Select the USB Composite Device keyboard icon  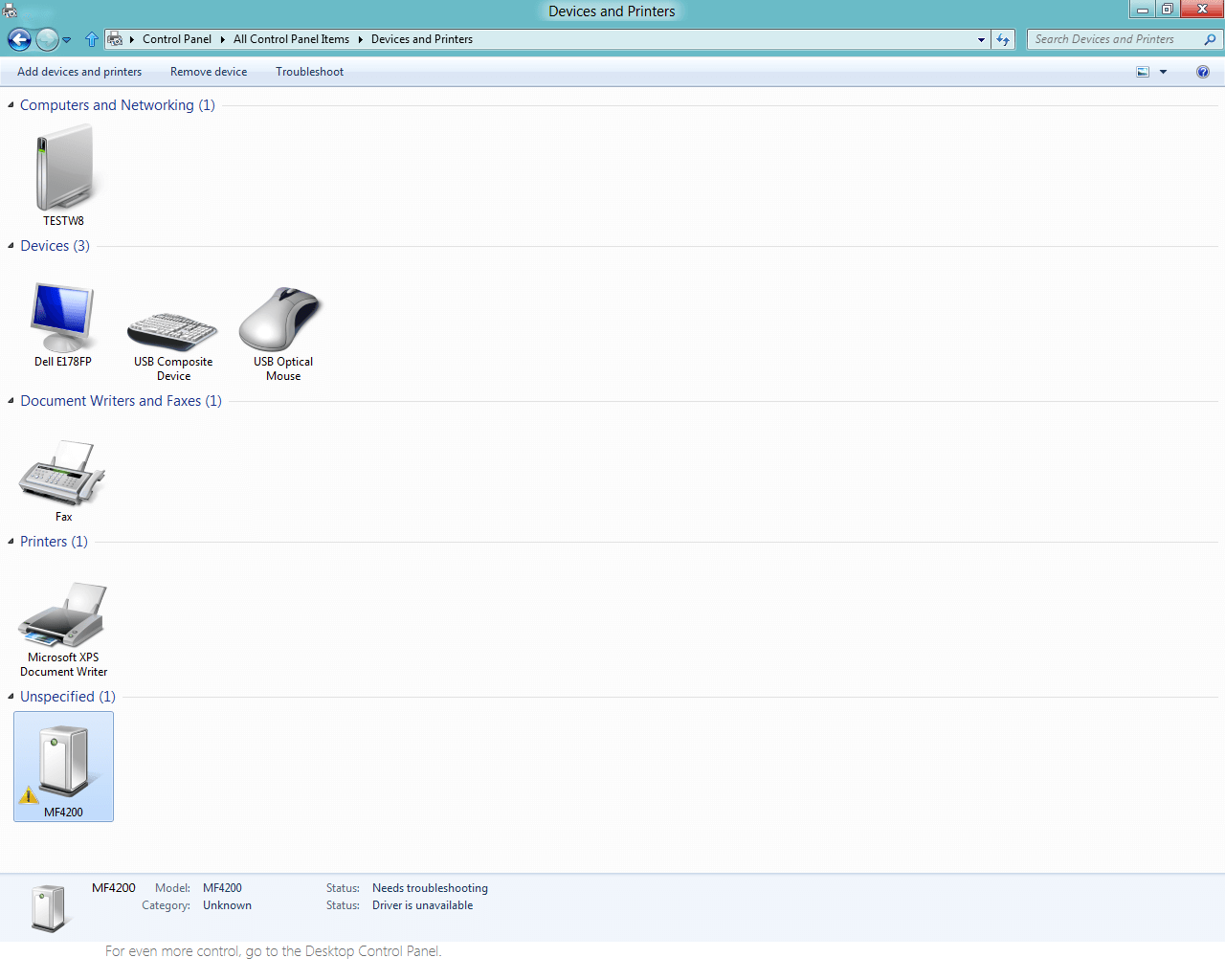(173, 331)
